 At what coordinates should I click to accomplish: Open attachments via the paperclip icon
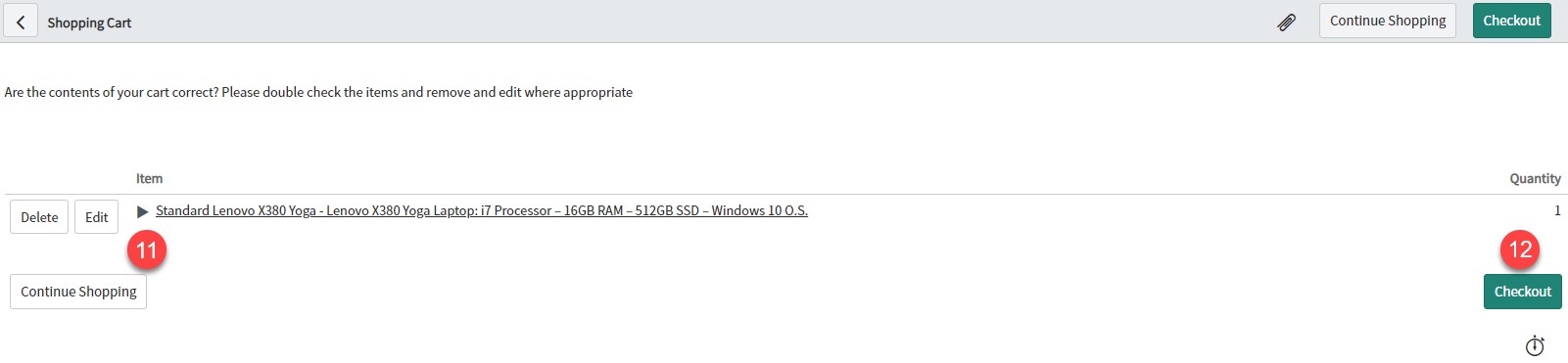point(1287,22)
